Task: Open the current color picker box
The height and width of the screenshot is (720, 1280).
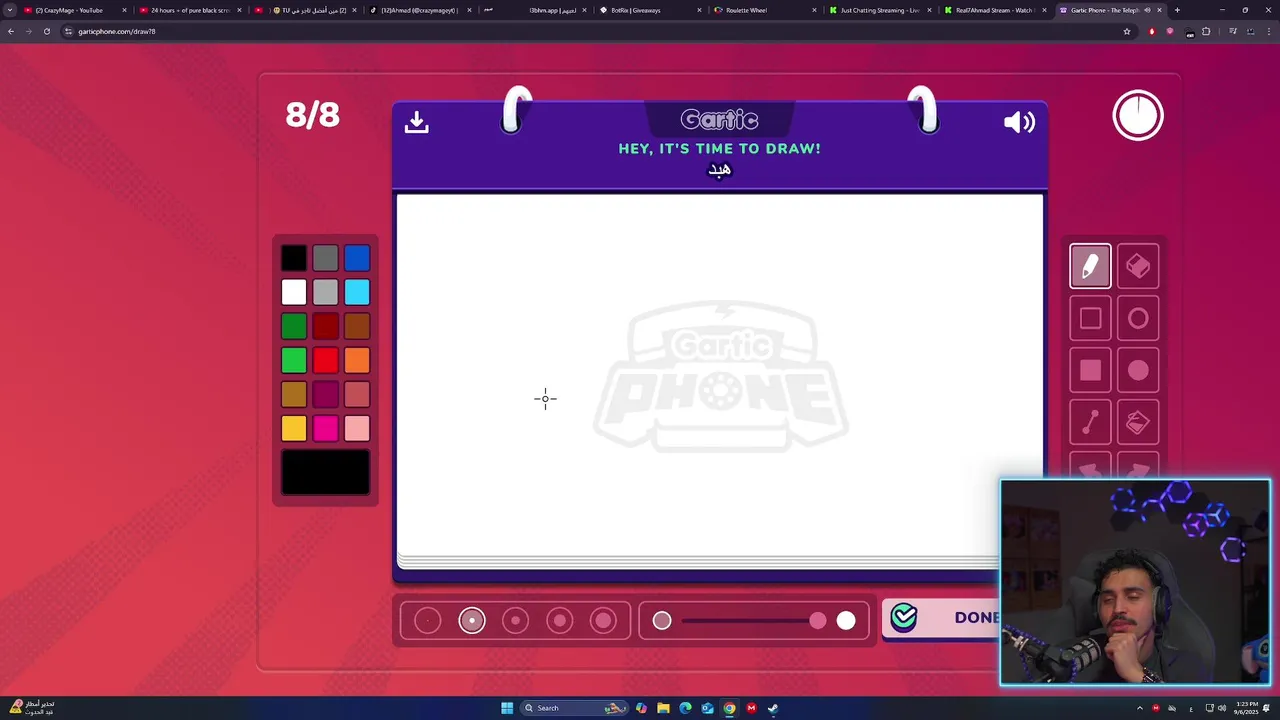Action: coord(326,472)
